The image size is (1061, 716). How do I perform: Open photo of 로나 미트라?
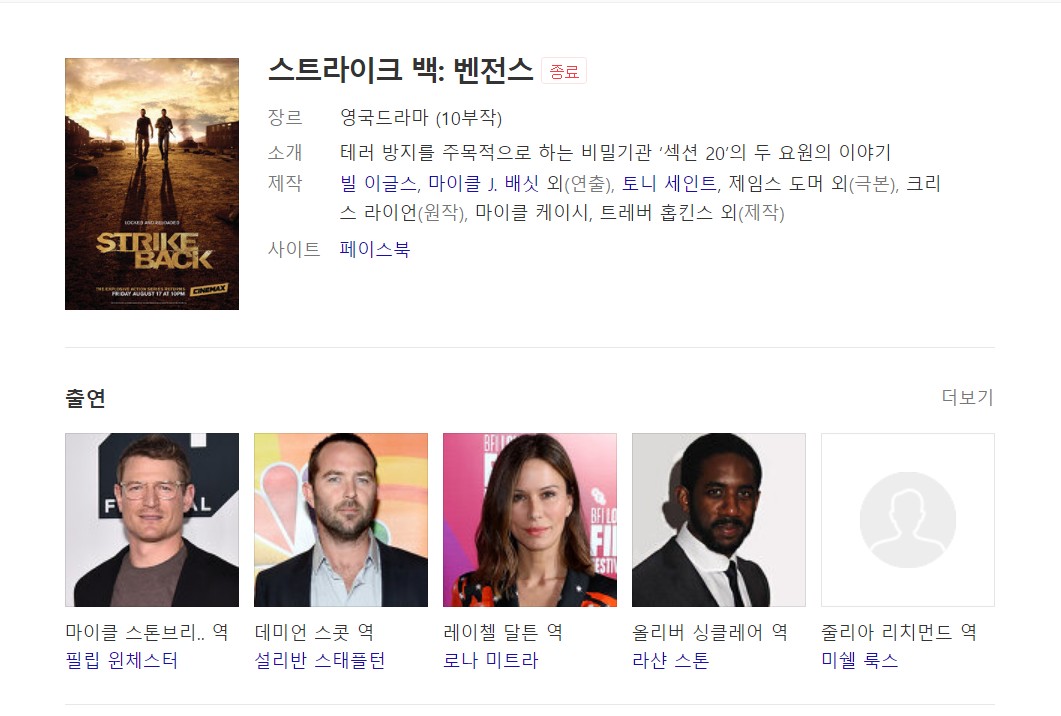530,520
